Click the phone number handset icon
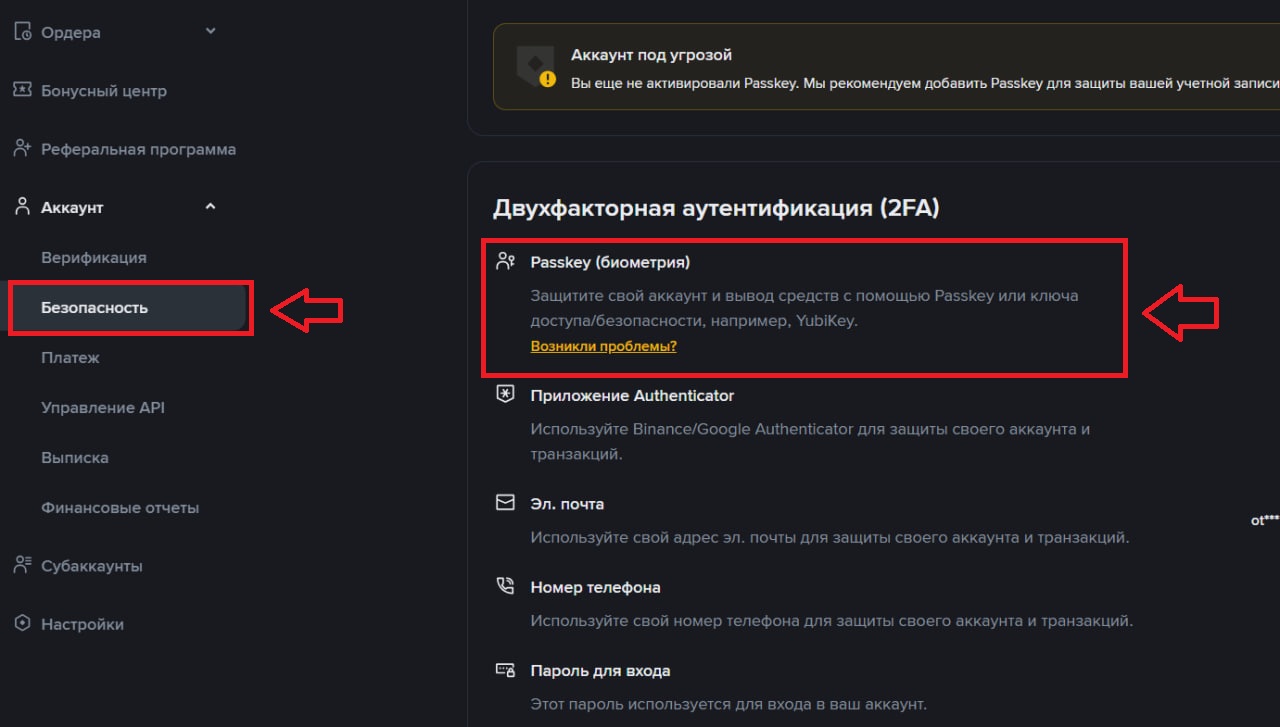1280x727 pixels. point(505,586)
